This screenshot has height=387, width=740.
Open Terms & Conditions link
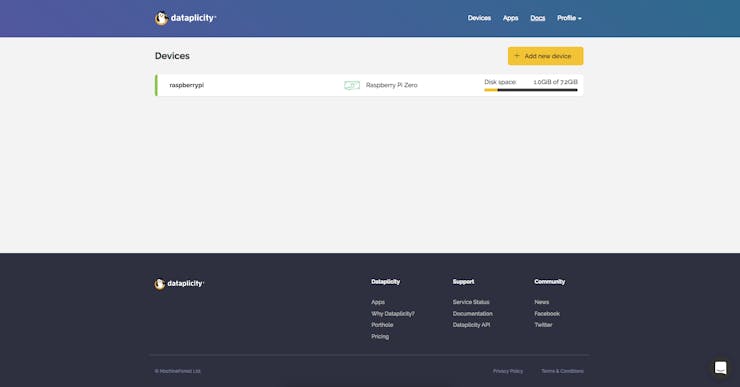(562, 371)
